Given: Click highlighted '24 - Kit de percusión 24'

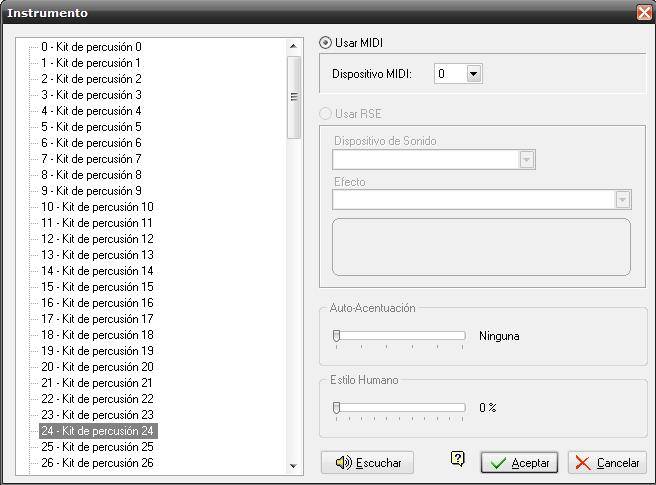Looking at the screenshot, I should pos(98,431).
